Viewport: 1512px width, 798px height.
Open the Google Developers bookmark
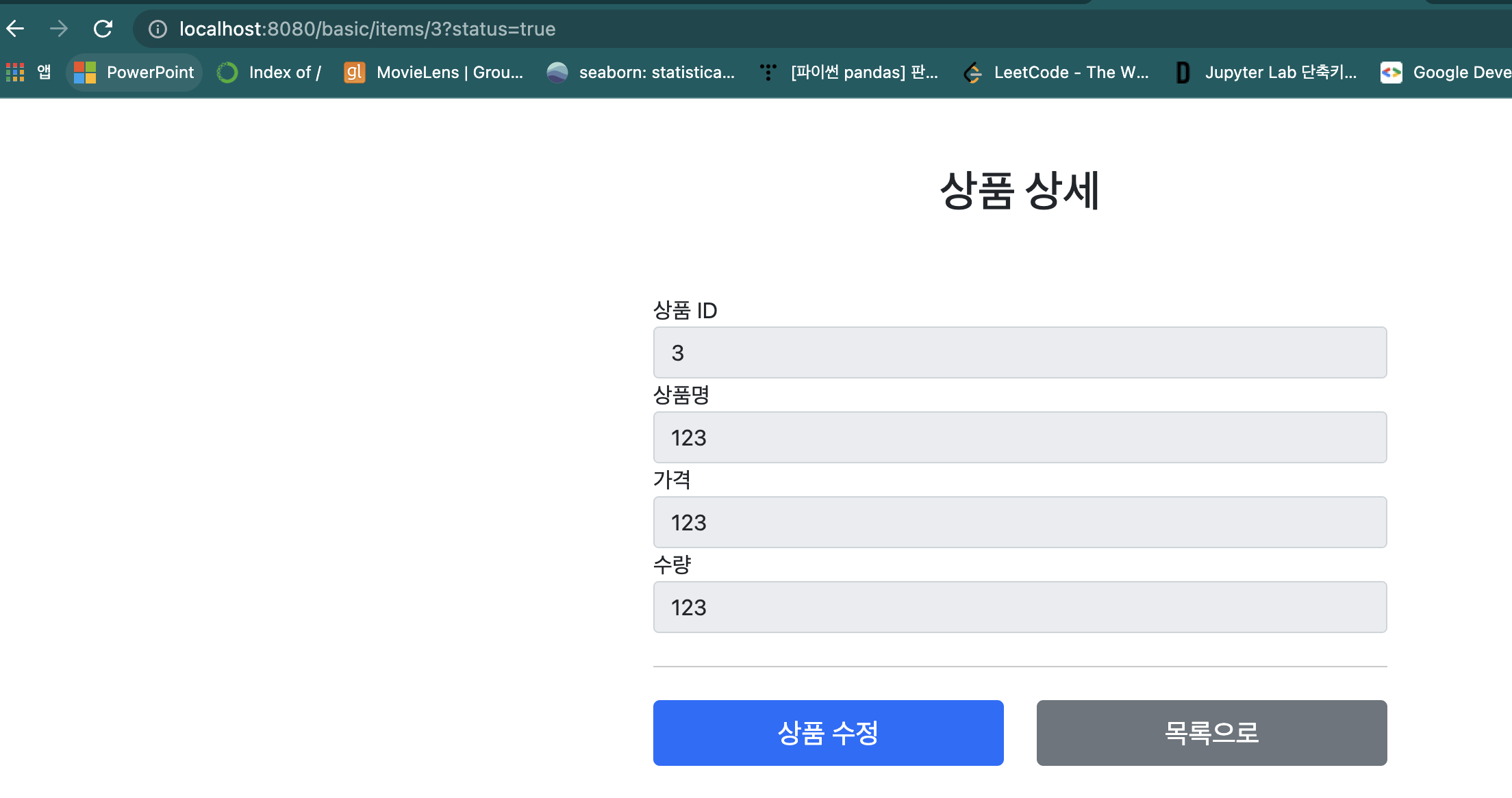pyautogui.click(x=1446, y=72)
